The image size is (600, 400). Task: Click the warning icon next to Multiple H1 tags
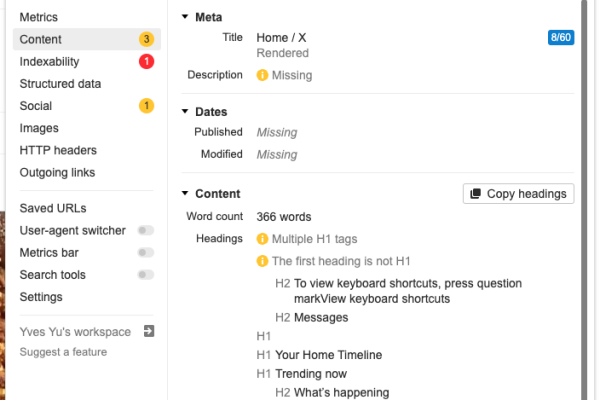click(262, 239)
